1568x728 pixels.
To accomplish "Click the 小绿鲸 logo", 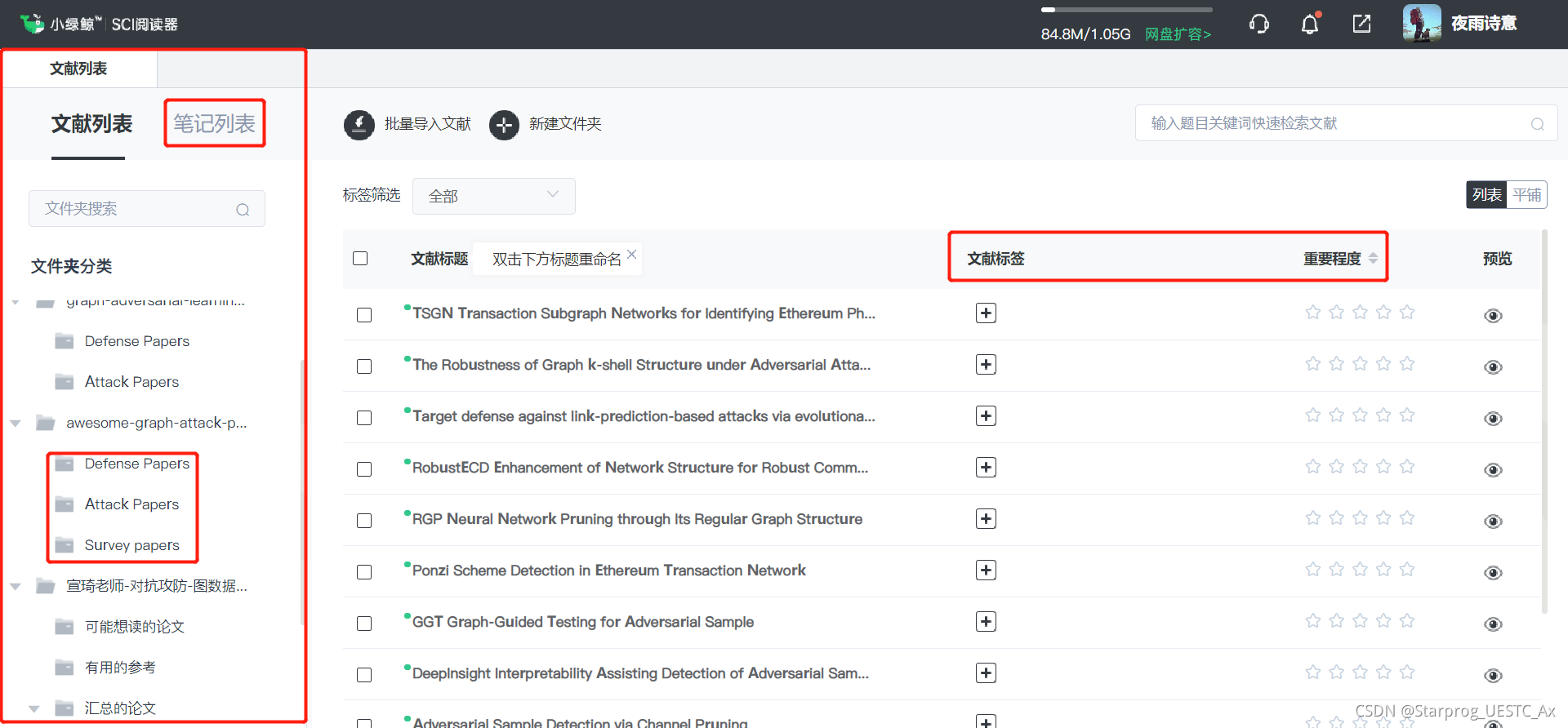I will [33, 24].
